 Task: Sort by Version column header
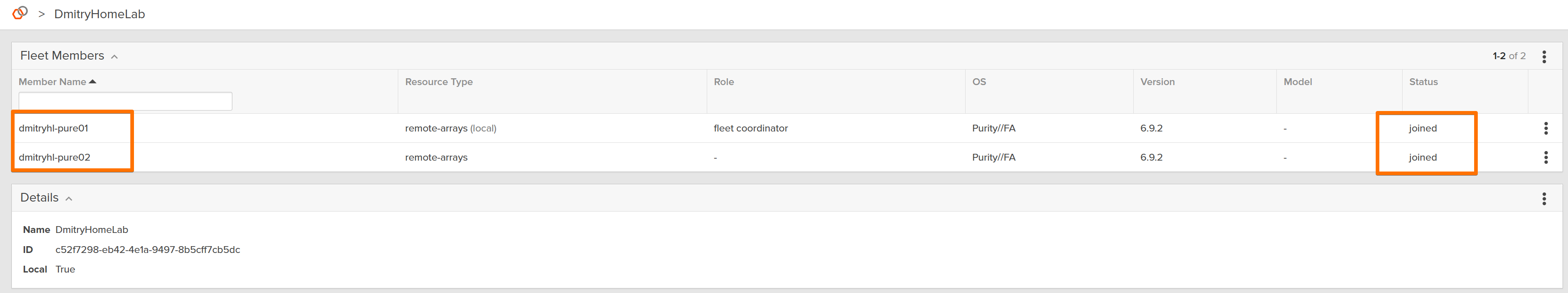(x=1157, y=81)
